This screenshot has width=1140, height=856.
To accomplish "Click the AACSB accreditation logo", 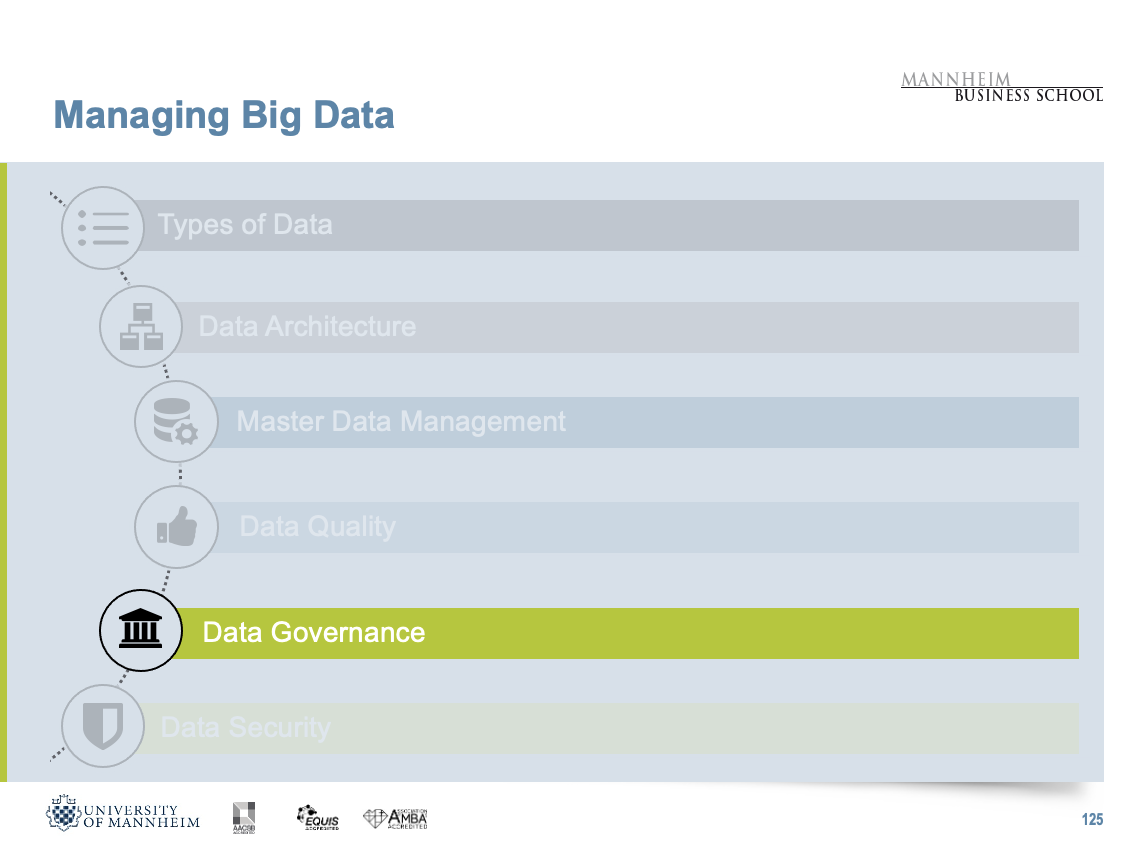I will [x=244, y=816].
